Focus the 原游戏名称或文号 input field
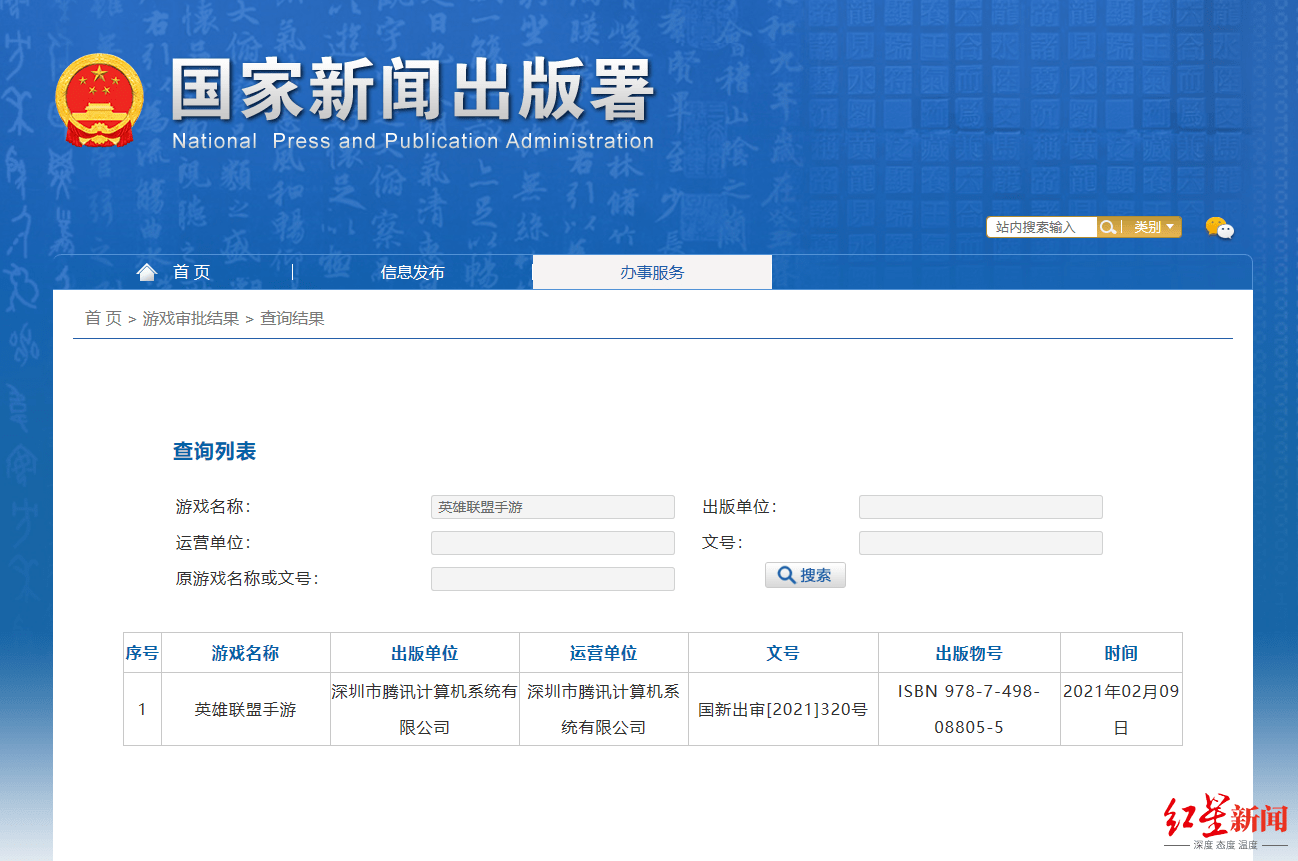 tap(553, 579)
